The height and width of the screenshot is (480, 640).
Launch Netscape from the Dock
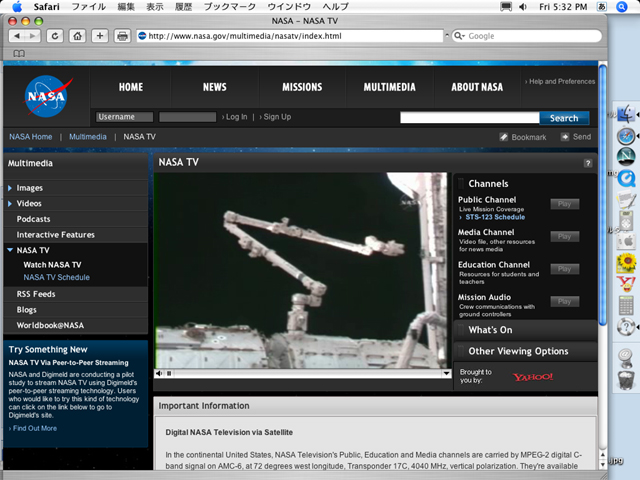tap(626, 156)
